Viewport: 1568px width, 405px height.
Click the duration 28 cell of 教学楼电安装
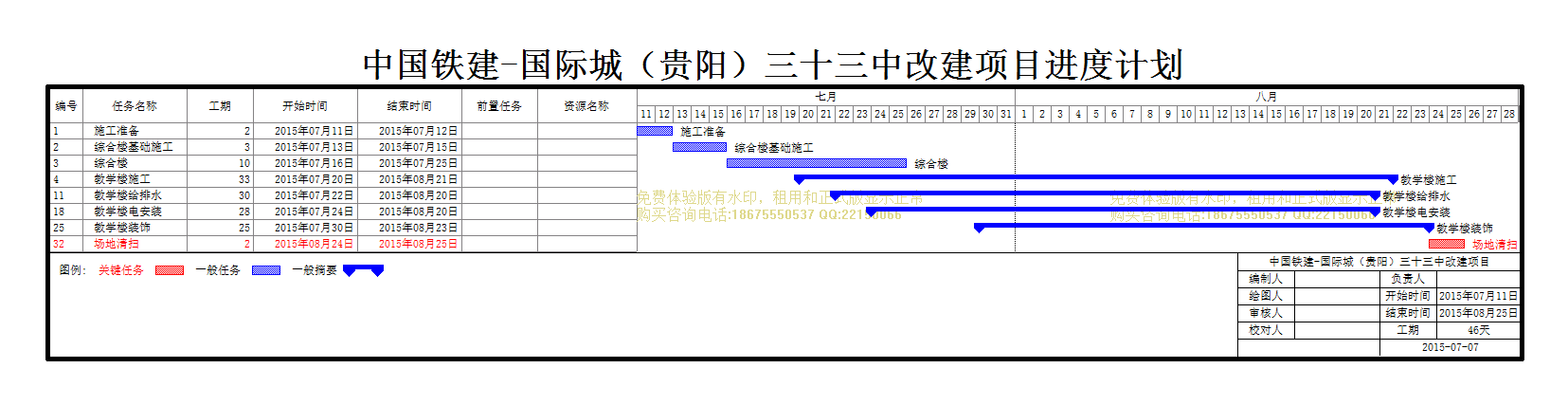tap(220, 212)
